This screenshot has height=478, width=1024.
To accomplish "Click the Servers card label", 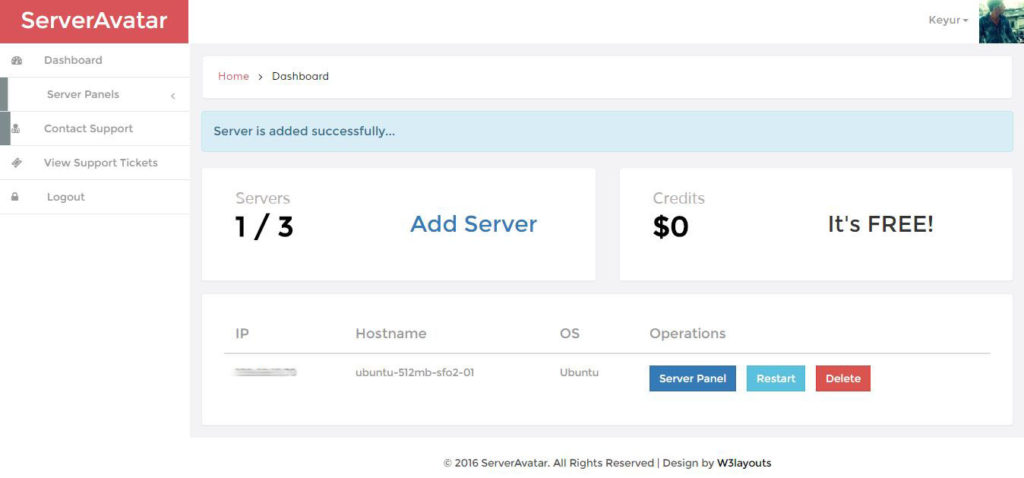I will (x=263, y=199).
